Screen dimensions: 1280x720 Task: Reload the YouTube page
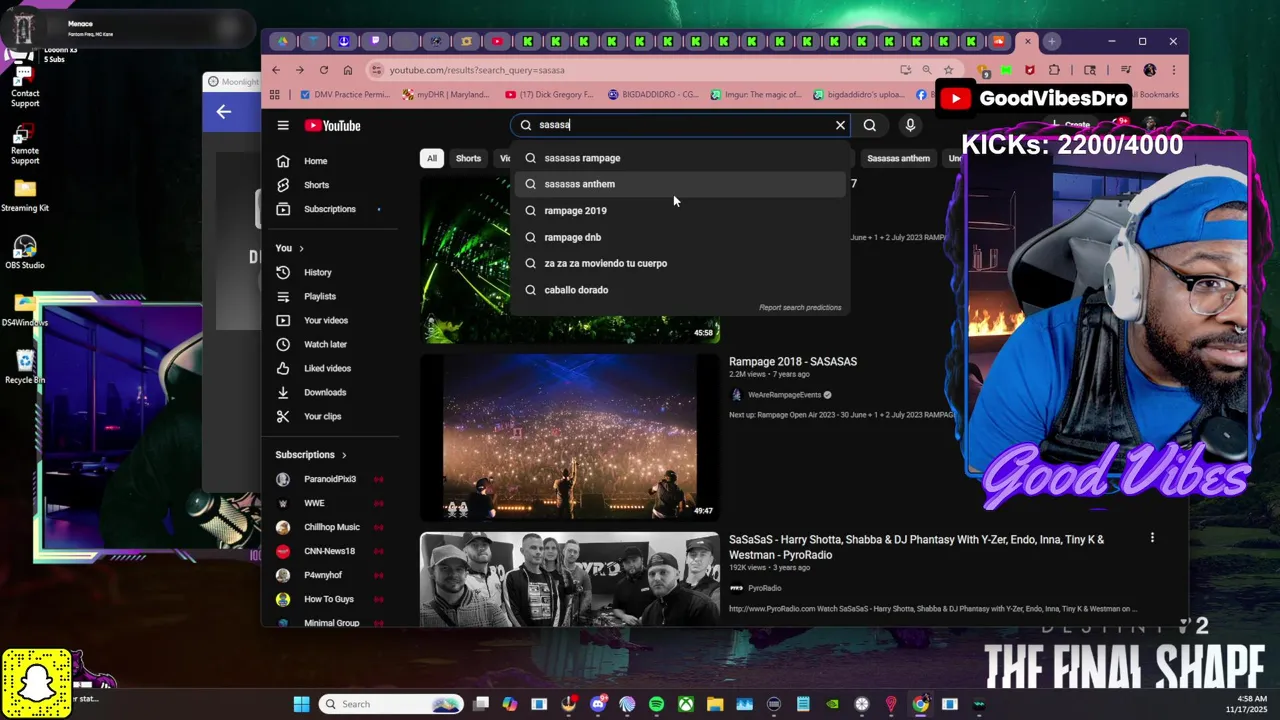click(x=323, y=70)
